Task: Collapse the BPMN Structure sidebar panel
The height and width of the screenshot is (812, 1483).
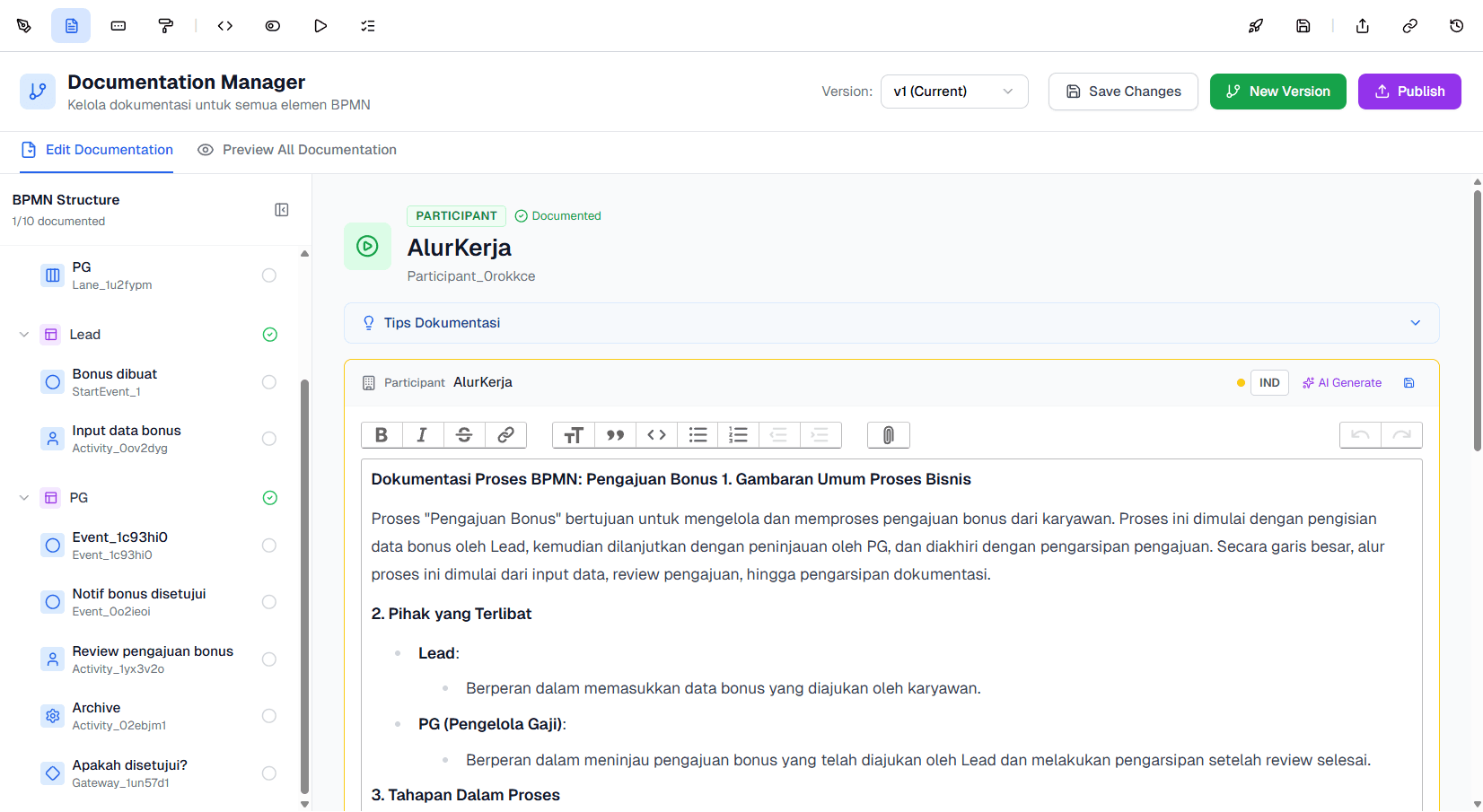Action: click(281, 210)
